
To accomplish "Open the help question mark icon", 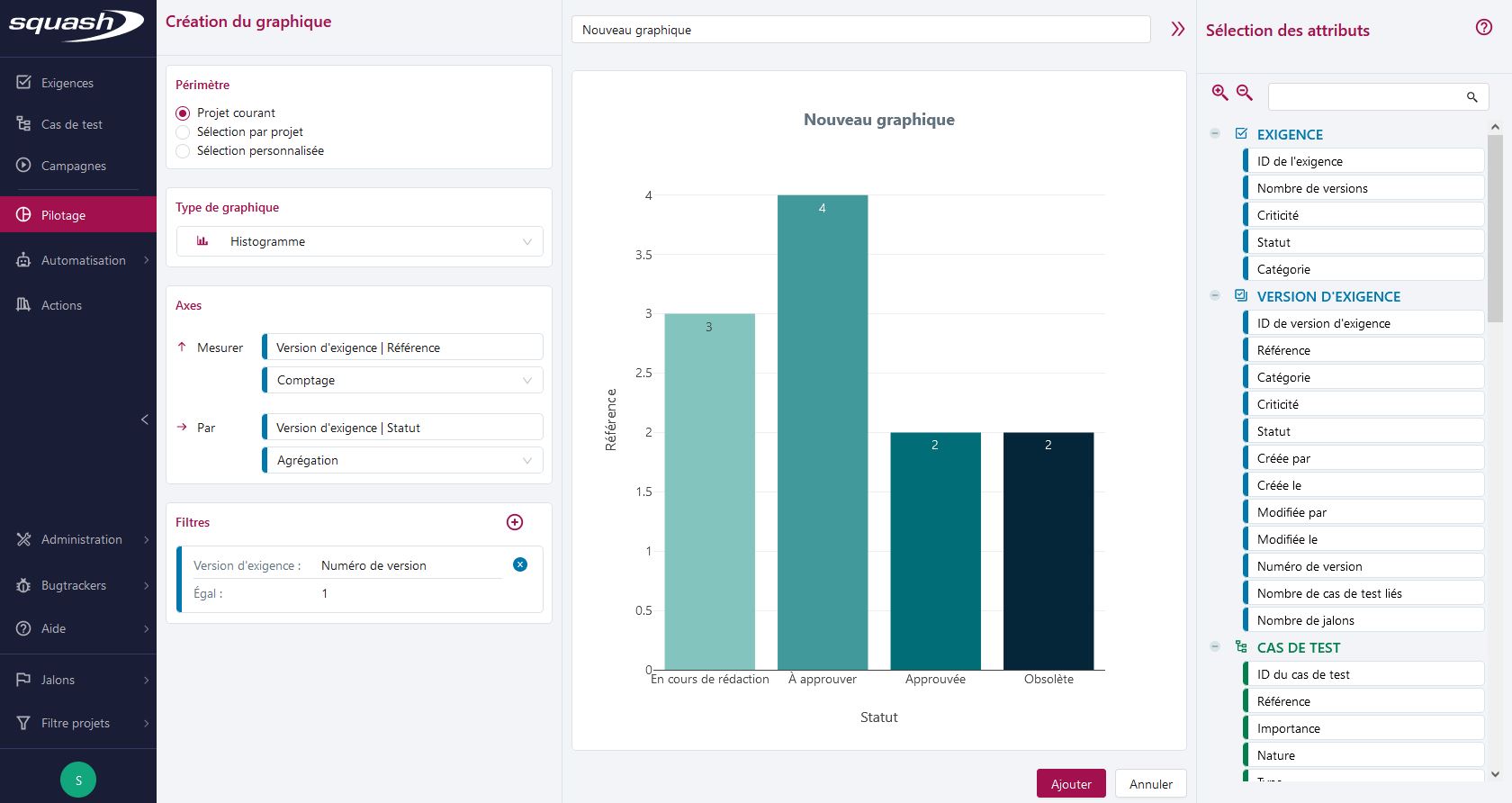I will pos(1483,28).
